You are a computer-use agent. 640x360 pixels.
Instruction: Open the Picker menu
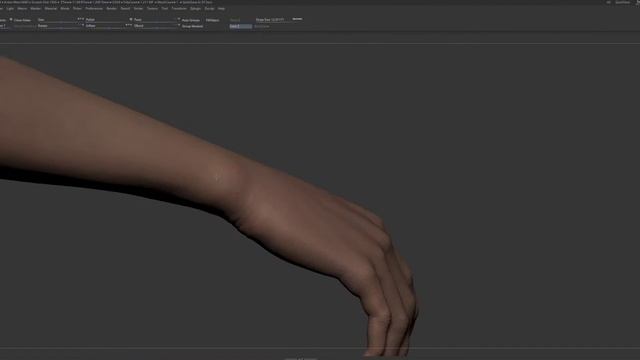pyautogui.click(x=77, y=9)
